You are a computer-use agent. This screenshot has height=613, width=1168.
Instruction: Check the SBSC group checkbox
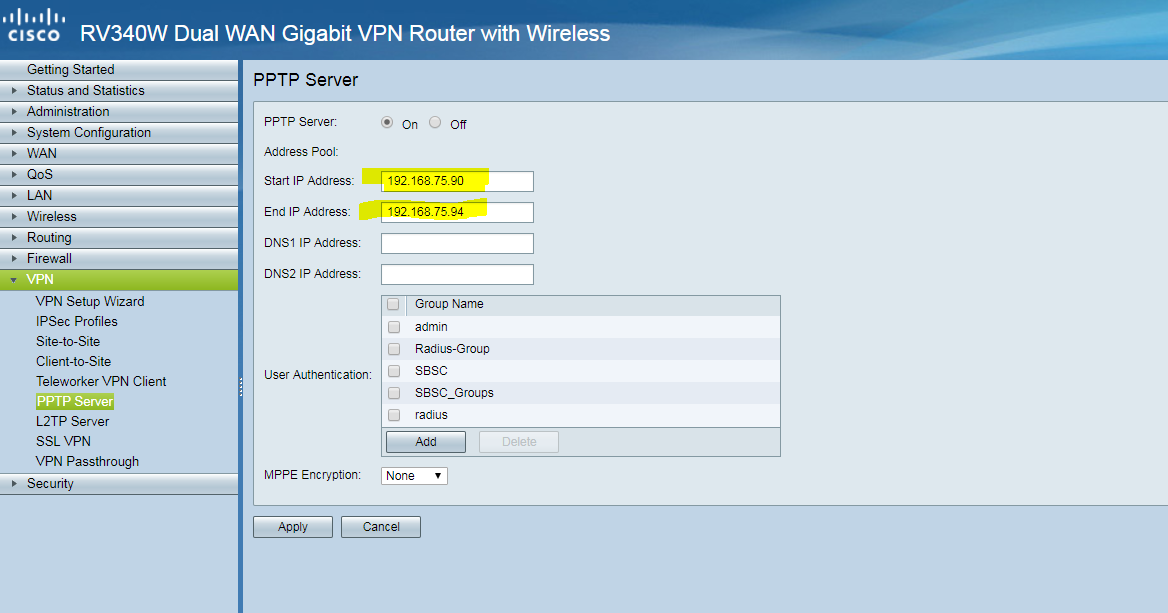(394, 371)
